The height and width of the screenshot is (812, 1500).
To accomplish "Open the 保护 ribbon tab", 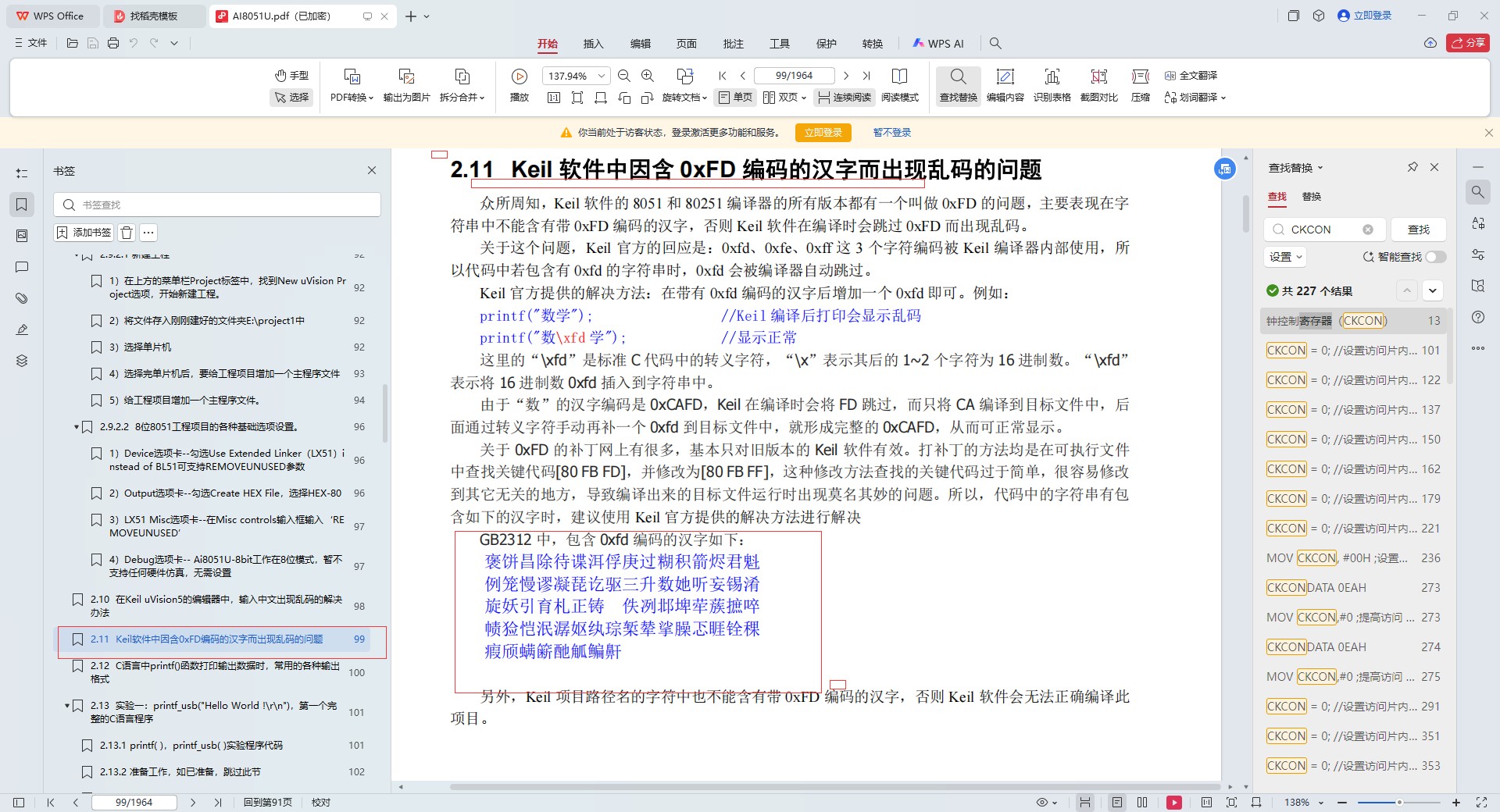I will 827,44.
